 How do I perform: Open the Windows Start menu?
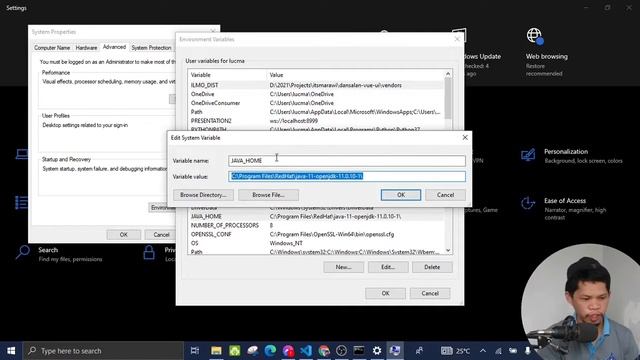(x=11, y=351)
